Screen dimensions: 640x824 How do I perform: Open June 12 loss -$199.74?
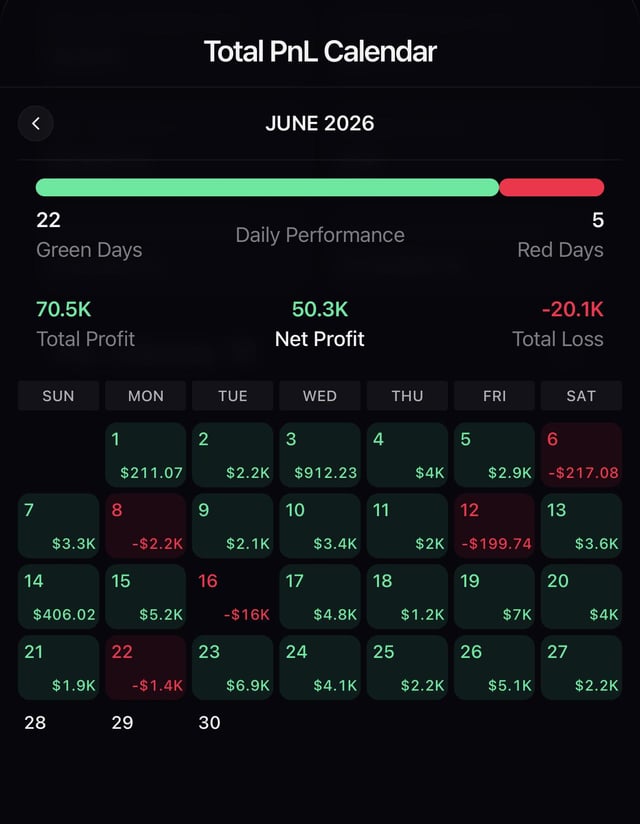(494, 526)
